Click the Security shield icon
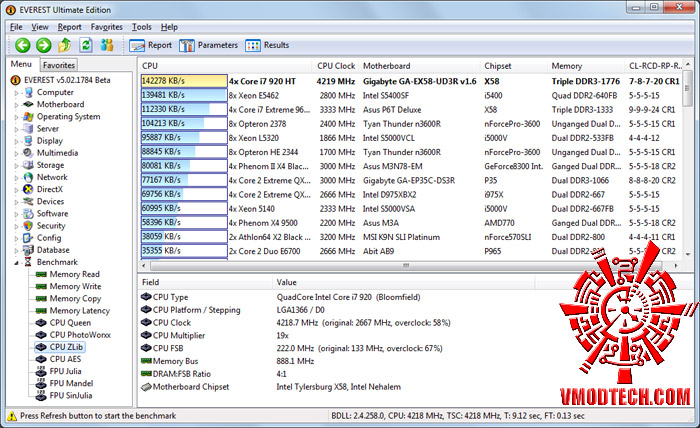This screenshot has height=428, width=700. [x=28, y=226]
